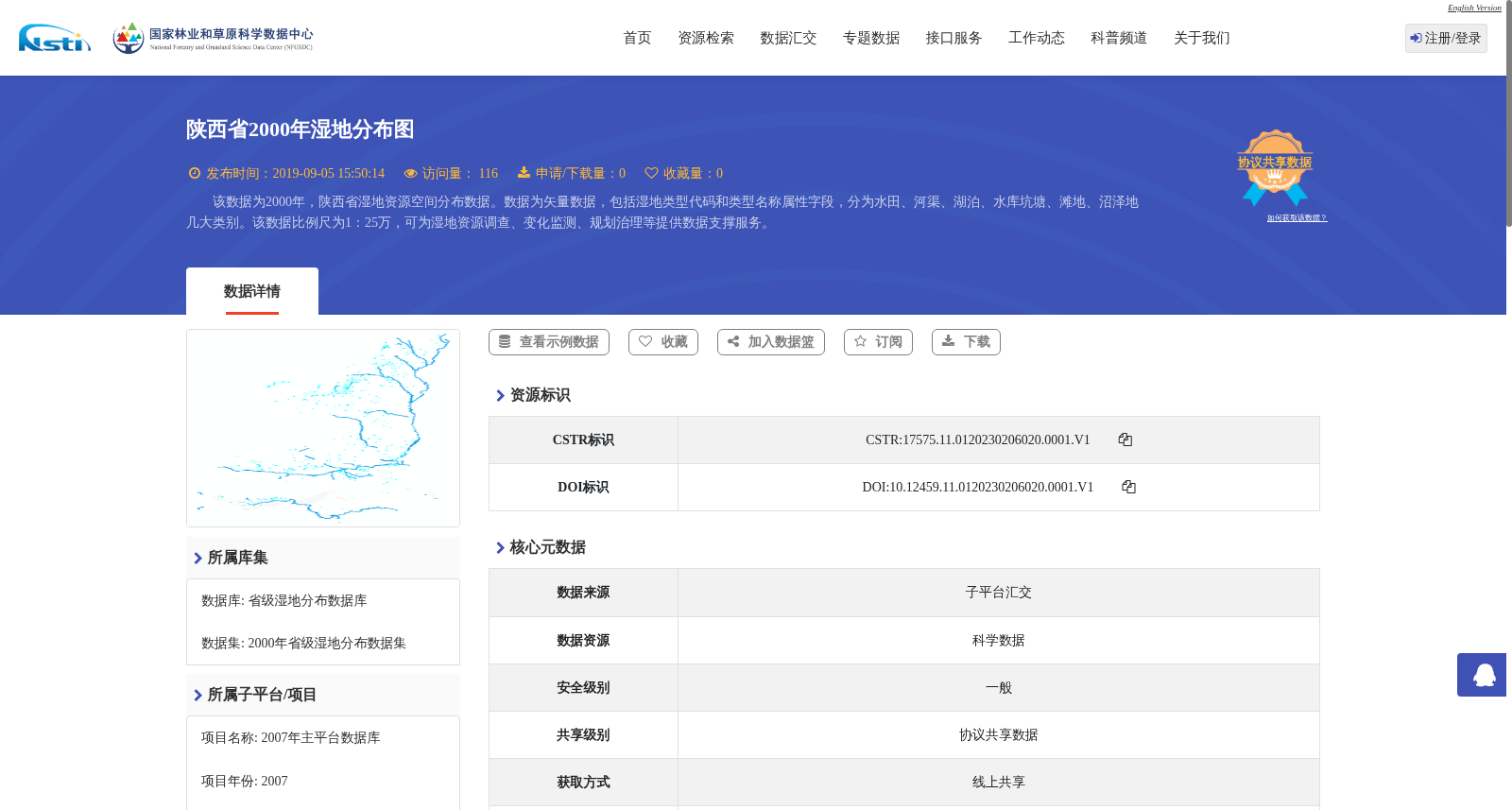
Task: Click the 科学数据 table cell
Action: pos(999,641)
